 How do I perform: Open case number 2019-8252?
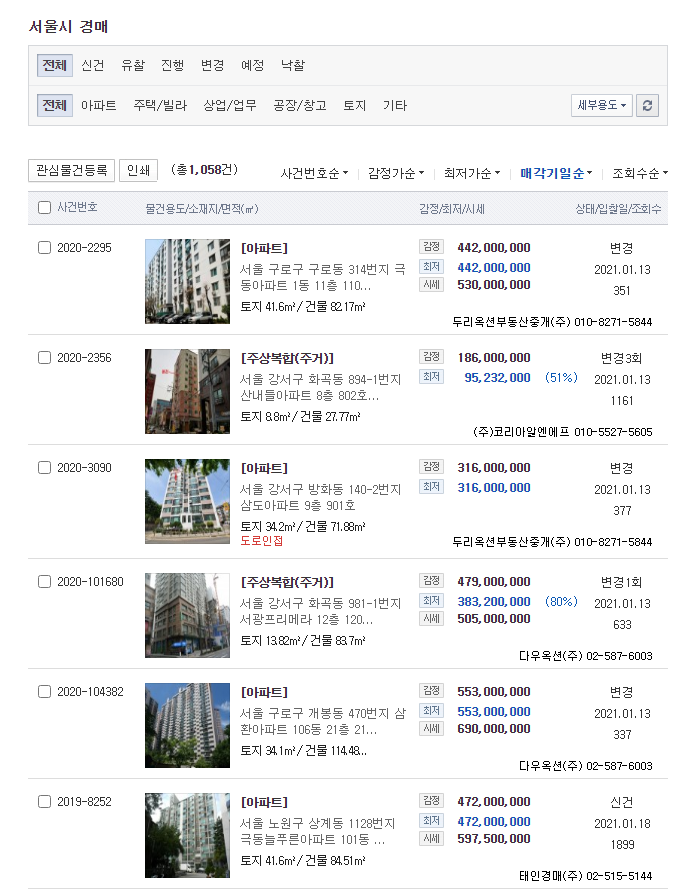[x=84, y=801]
